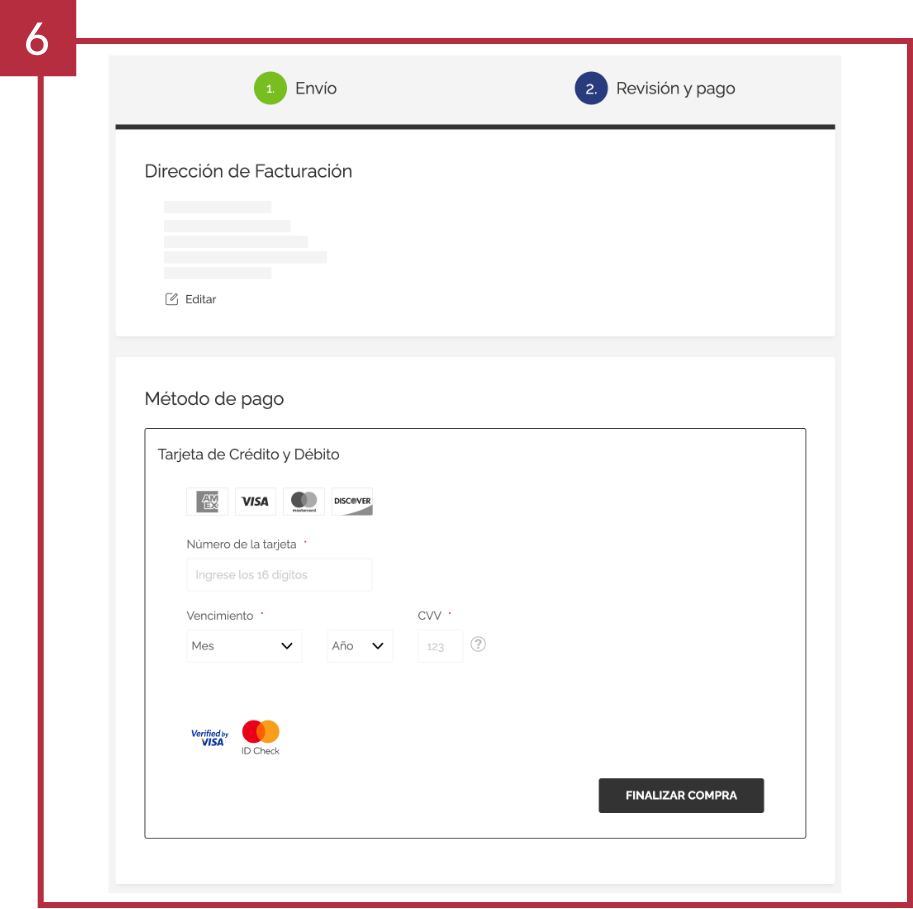The image size is (913, 909).
Task: Select the American Express card icon
Action: [207, 501]
